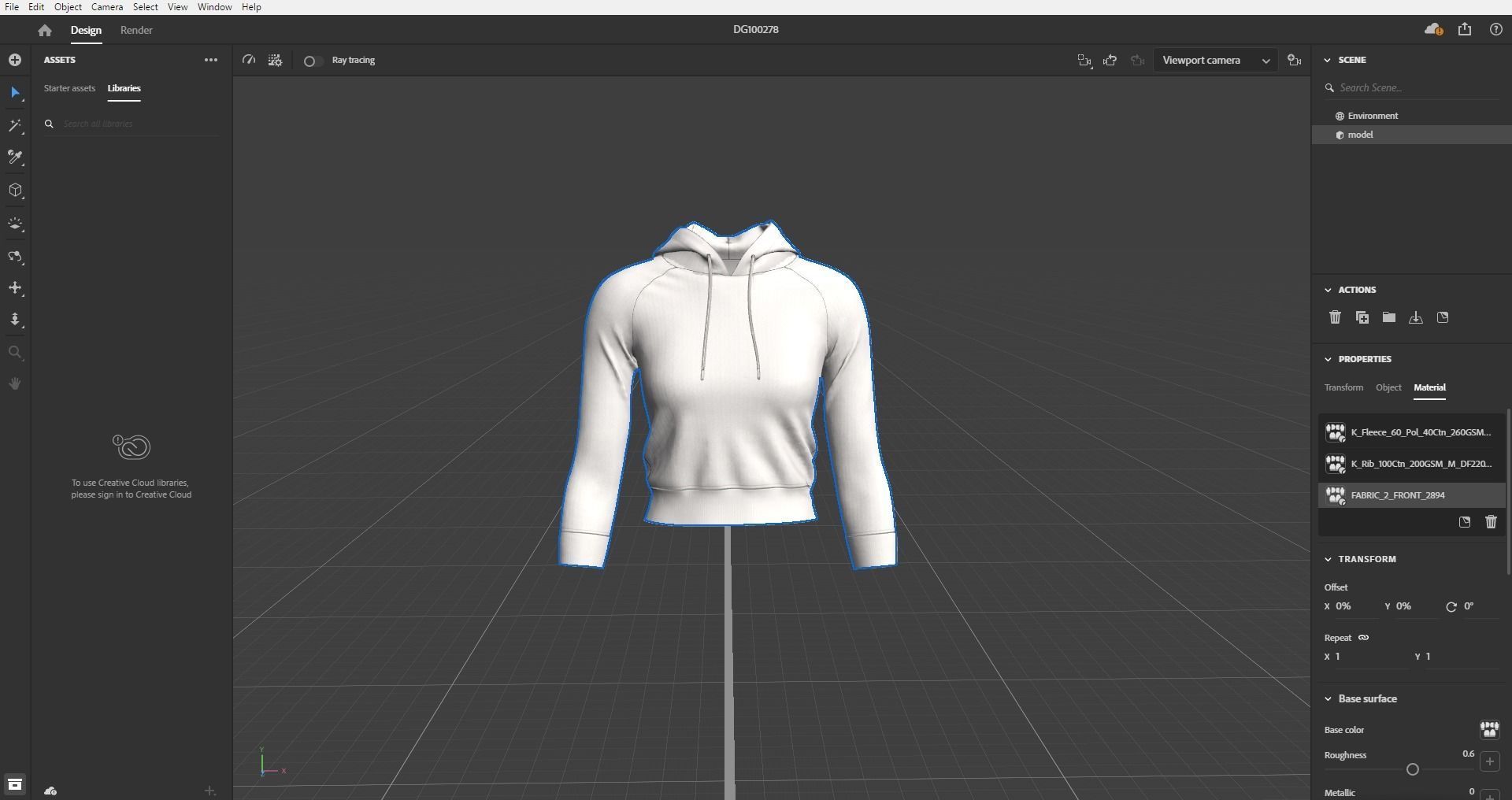
Task: Delete the selected object in Actions
Action: [1335, 317]
